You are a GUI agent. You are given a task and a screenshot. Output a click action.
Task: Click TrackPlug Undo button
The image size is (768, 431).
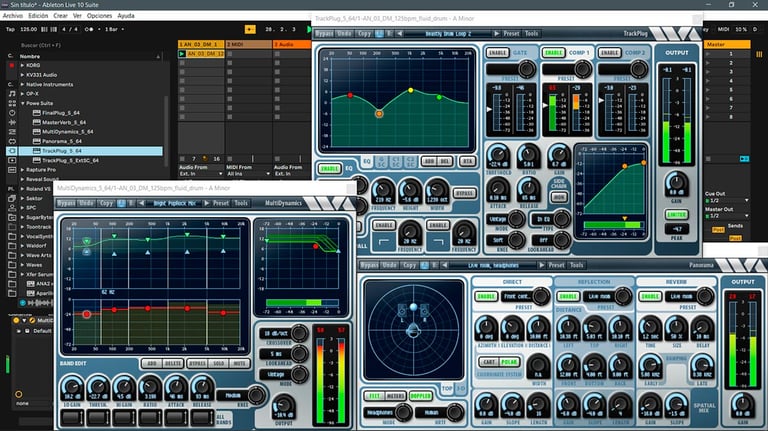(344, 34)
